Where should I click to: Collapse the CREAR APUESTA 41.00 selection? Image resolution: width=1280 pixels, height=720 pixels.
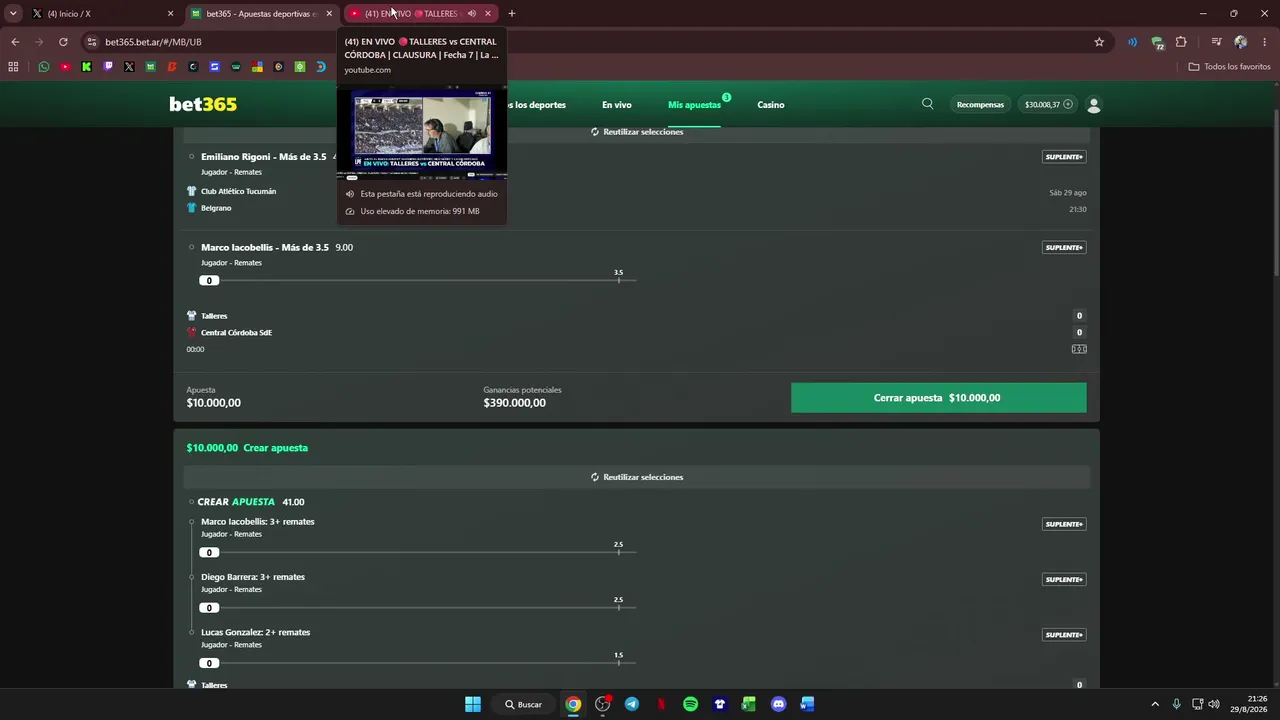[191, 502]
